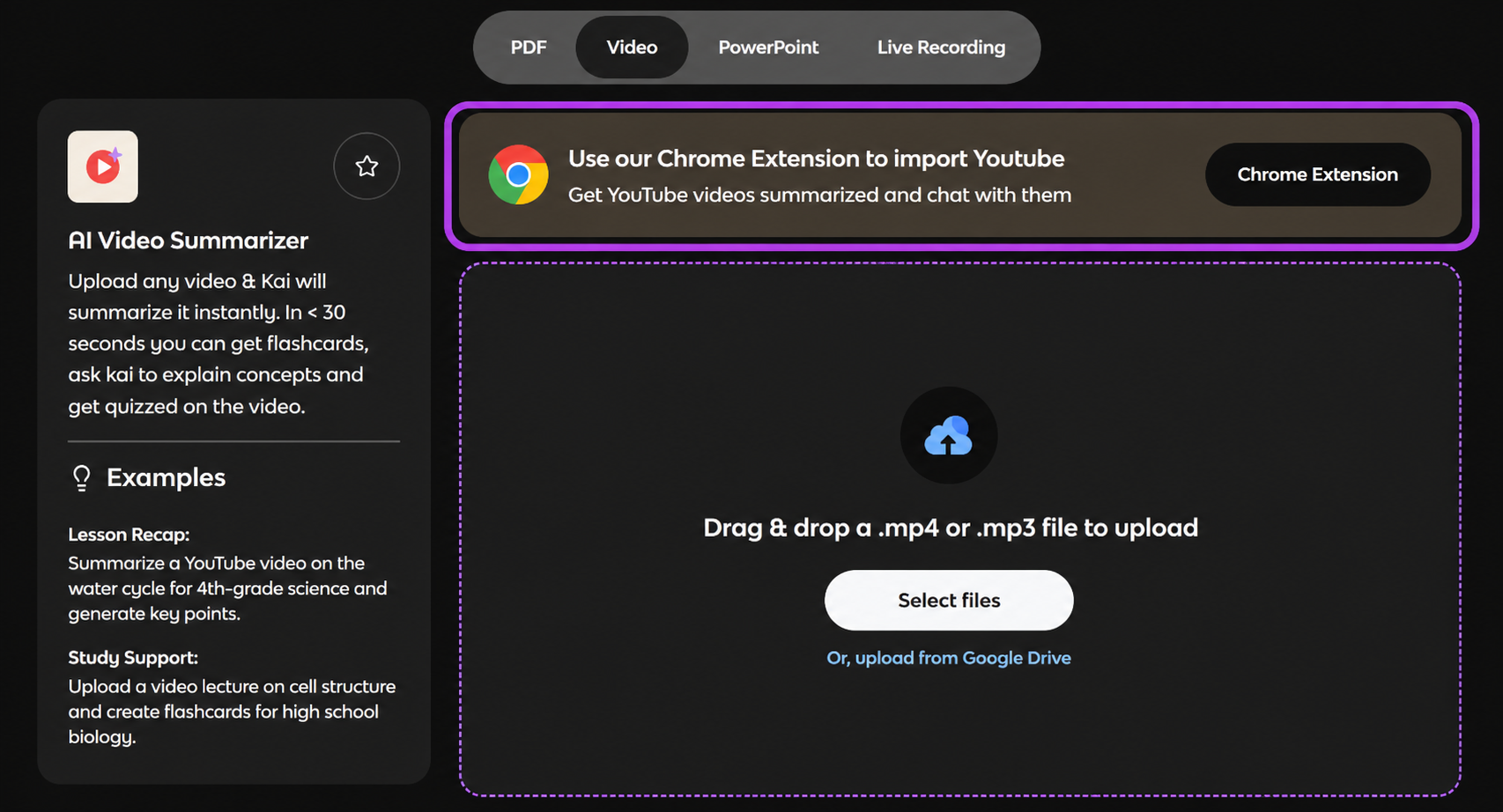
Task: Click the 'Upload any video & Kai will' description
Action: tap(218, 343)
